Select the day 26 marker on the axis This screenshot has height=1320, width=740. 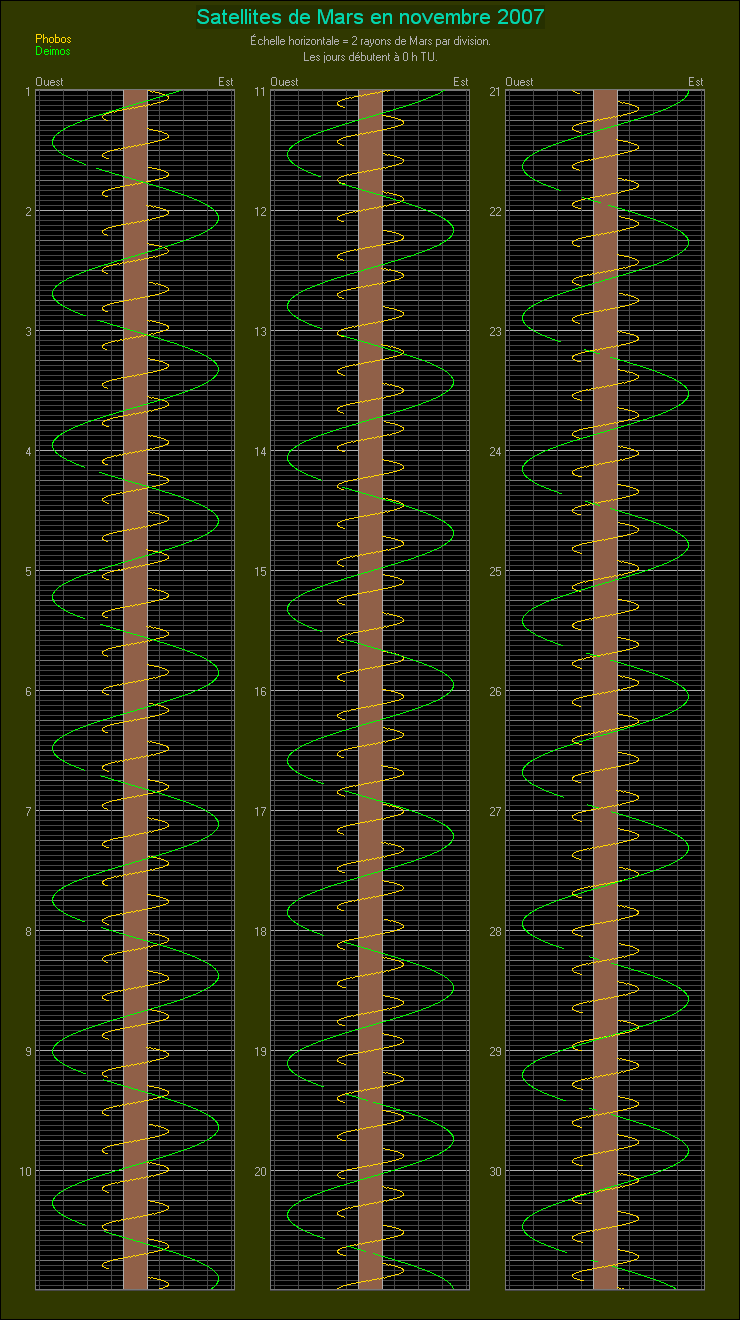coord(494,692)
